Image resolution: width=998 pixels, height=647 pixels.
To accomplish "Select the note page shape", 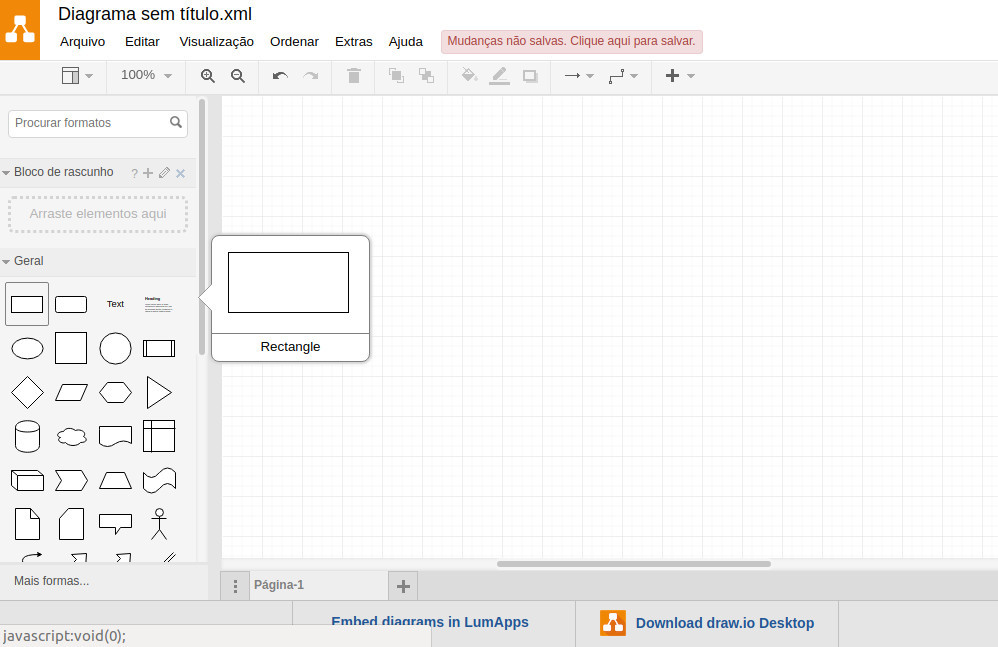I will (27, 524).
